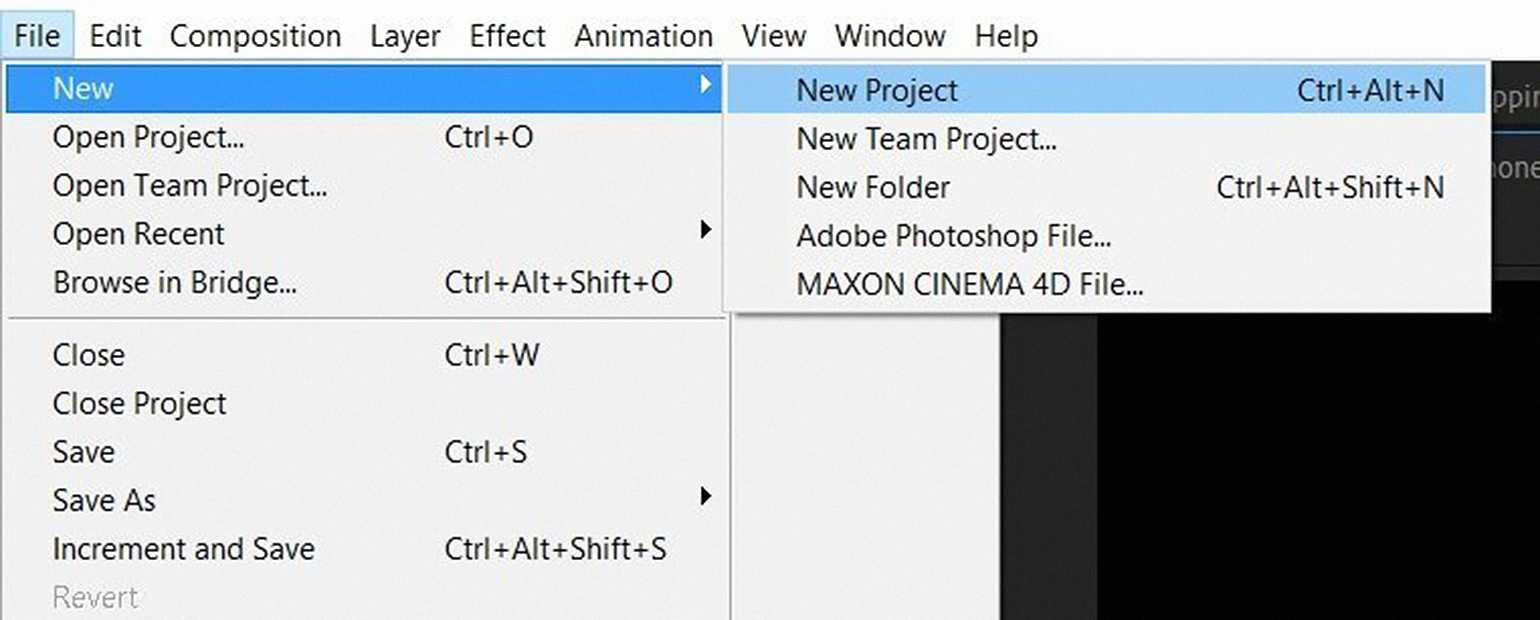Open the Composition menu

pyautogui.click(x=255, y=37)
